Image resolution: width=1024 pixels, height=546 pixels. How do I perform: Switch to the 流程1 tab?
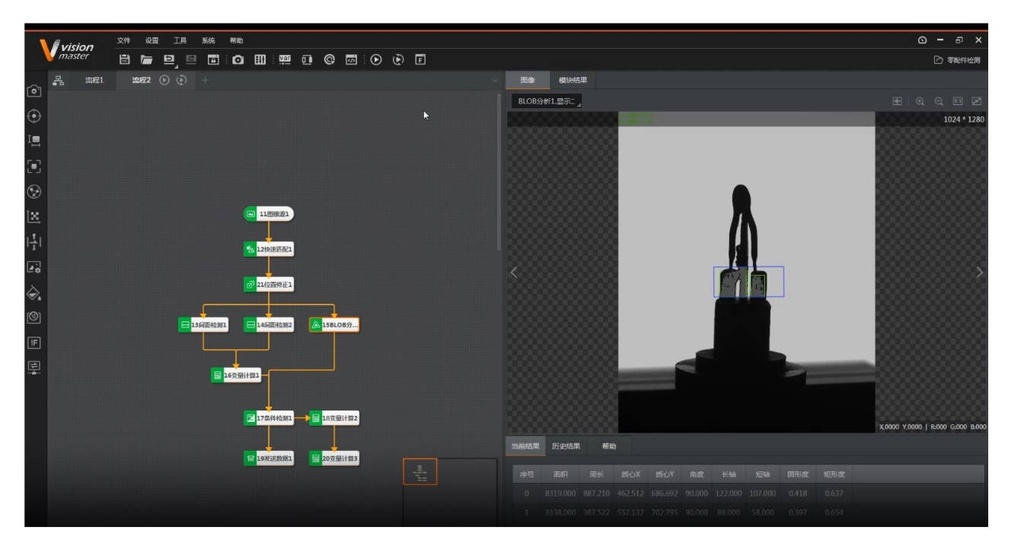(94, 80)
